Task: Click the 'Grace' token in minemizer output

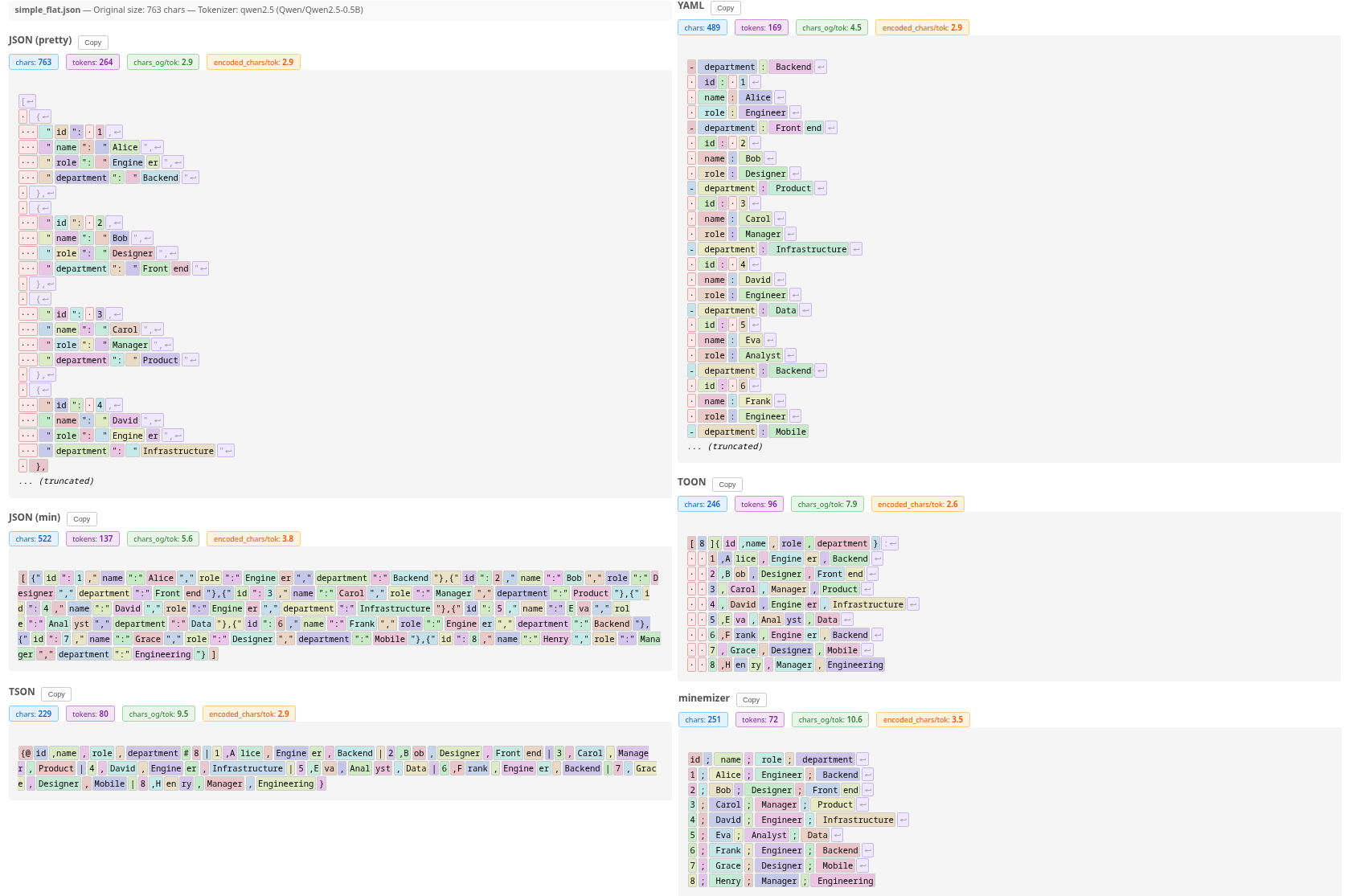Action: click(x=728, y=865)
